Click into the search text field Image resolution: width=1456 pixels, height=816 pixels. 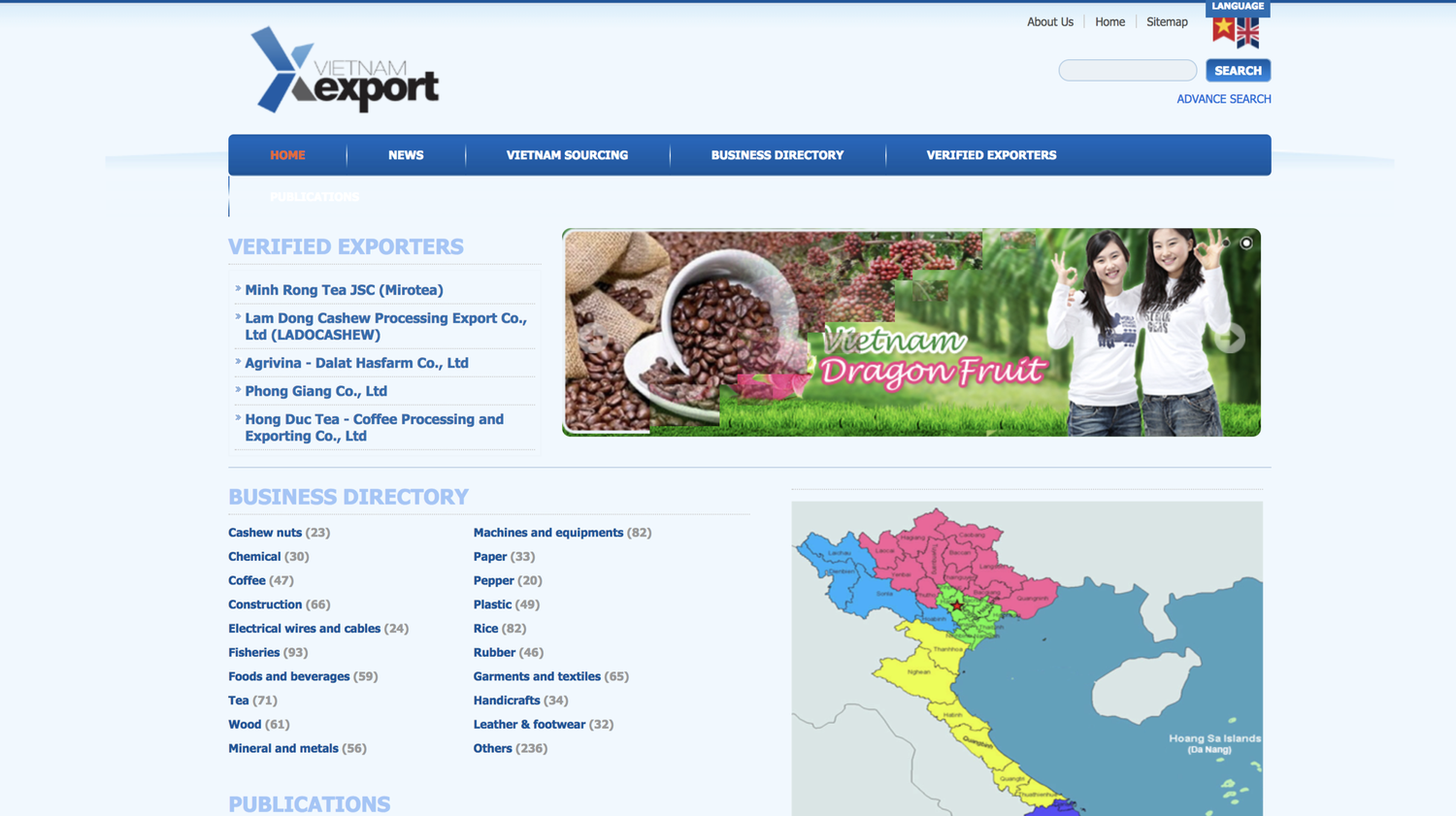pos(1127,71)
